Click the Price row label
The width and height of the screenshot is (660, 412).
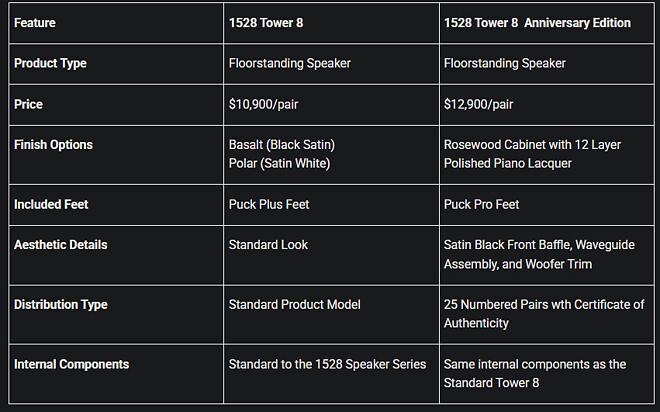[x=28, y=104]
